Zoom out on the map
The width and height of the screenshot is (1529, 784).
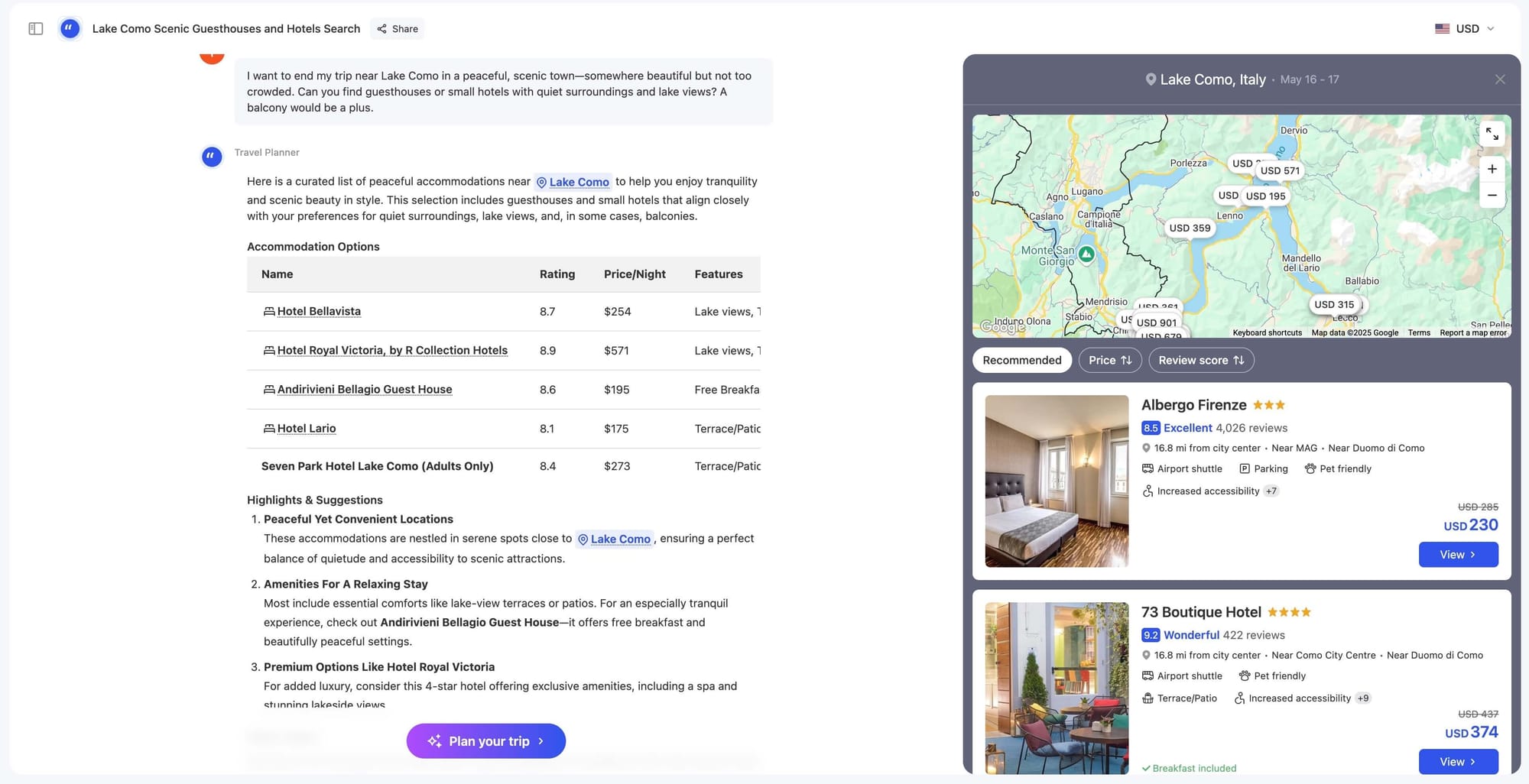coord(1492,196)
